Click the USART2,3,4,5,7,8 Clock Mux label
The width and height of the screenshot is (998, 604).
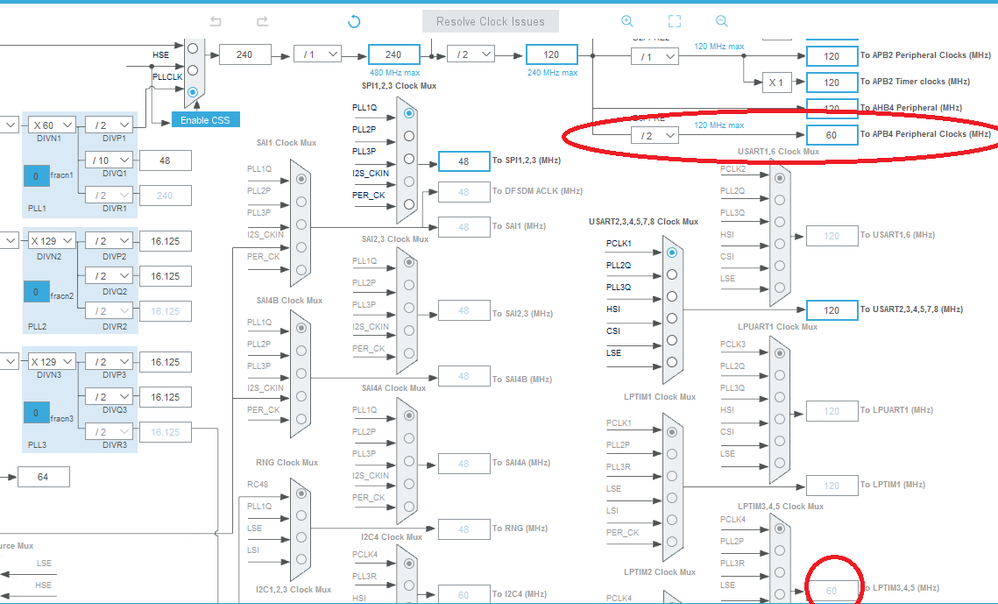(x=643, y=221)
